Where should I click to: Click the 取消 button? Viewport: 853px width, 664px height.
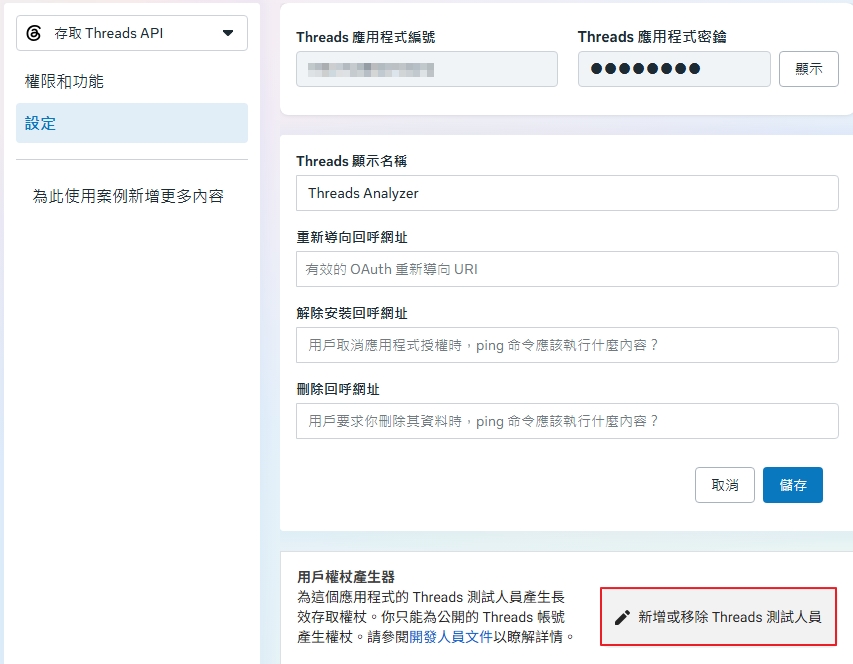click(x=725, y=485)
